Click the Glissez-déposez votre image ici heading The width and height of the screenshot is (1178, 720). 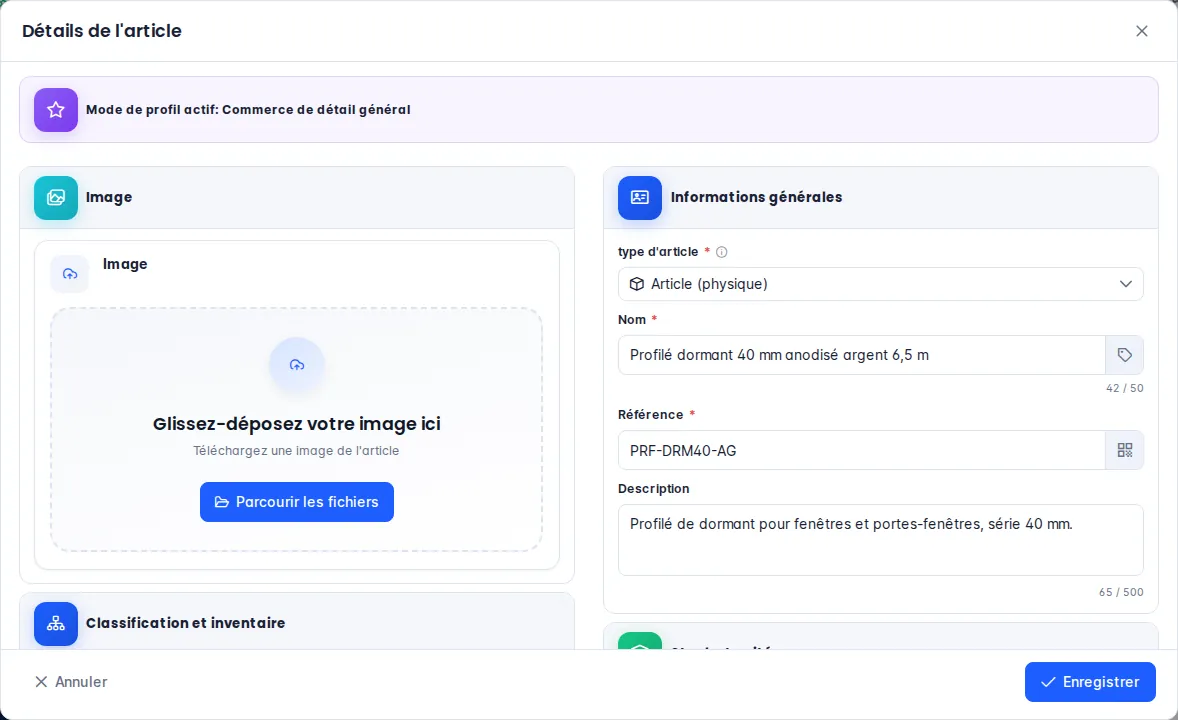297,424
